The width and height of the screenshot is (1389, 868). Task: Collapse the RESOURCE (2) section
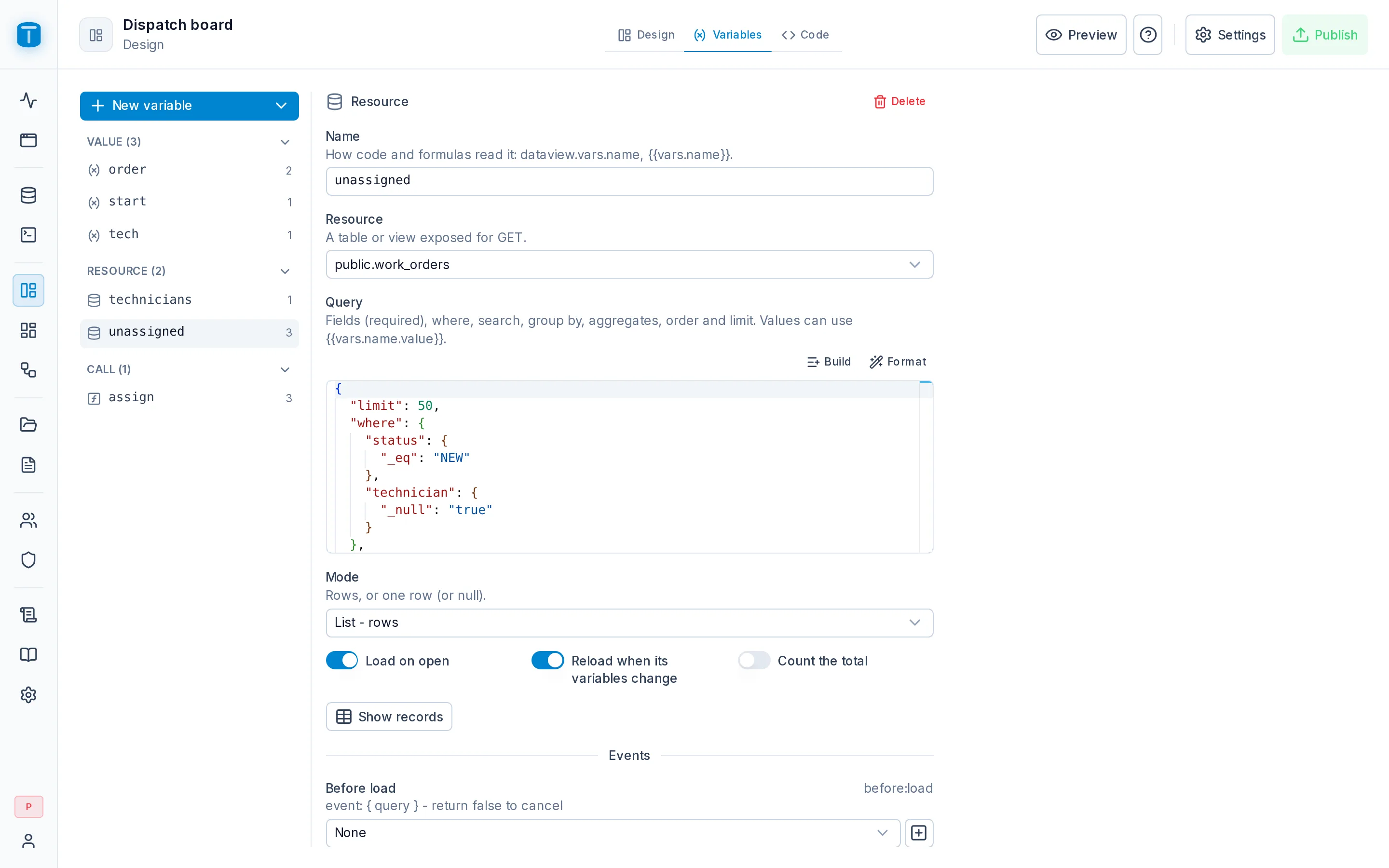(189, 271)
